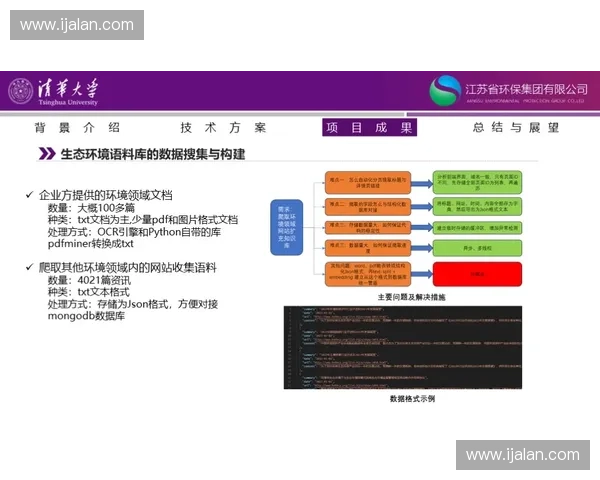The width and height of the screenshot is (600, 480).
Task: Click the line 数量：4021篇资讯
Action: (89, 280)
